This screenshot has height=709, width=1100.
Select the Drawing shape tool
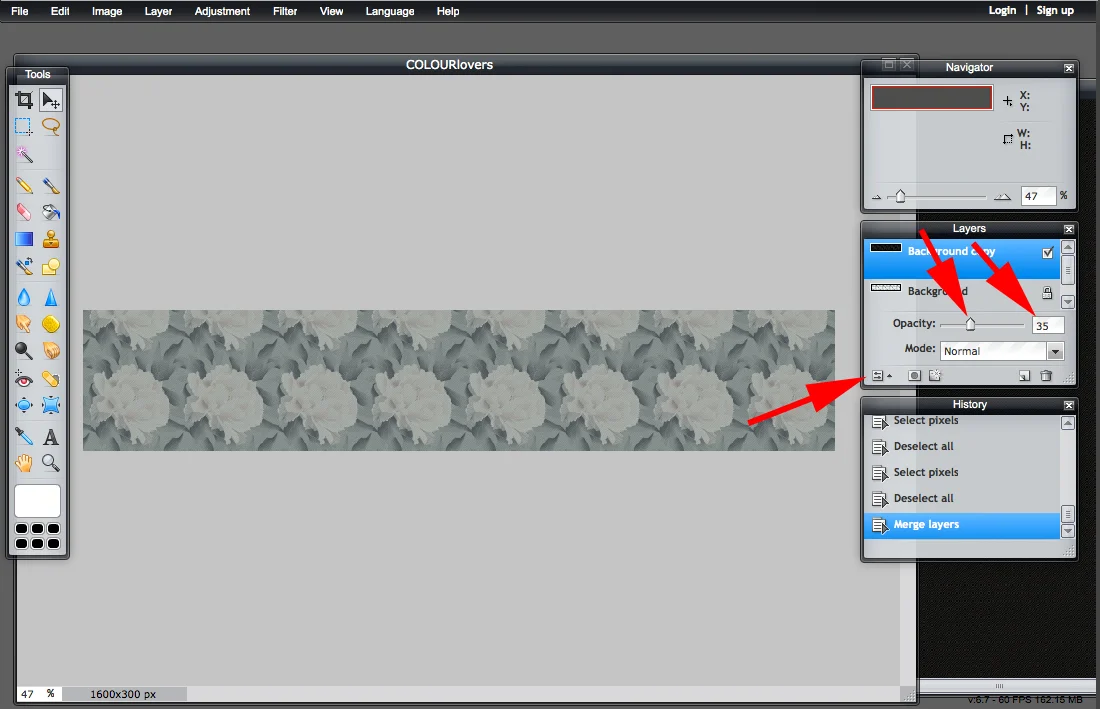(x=51, y=266)
